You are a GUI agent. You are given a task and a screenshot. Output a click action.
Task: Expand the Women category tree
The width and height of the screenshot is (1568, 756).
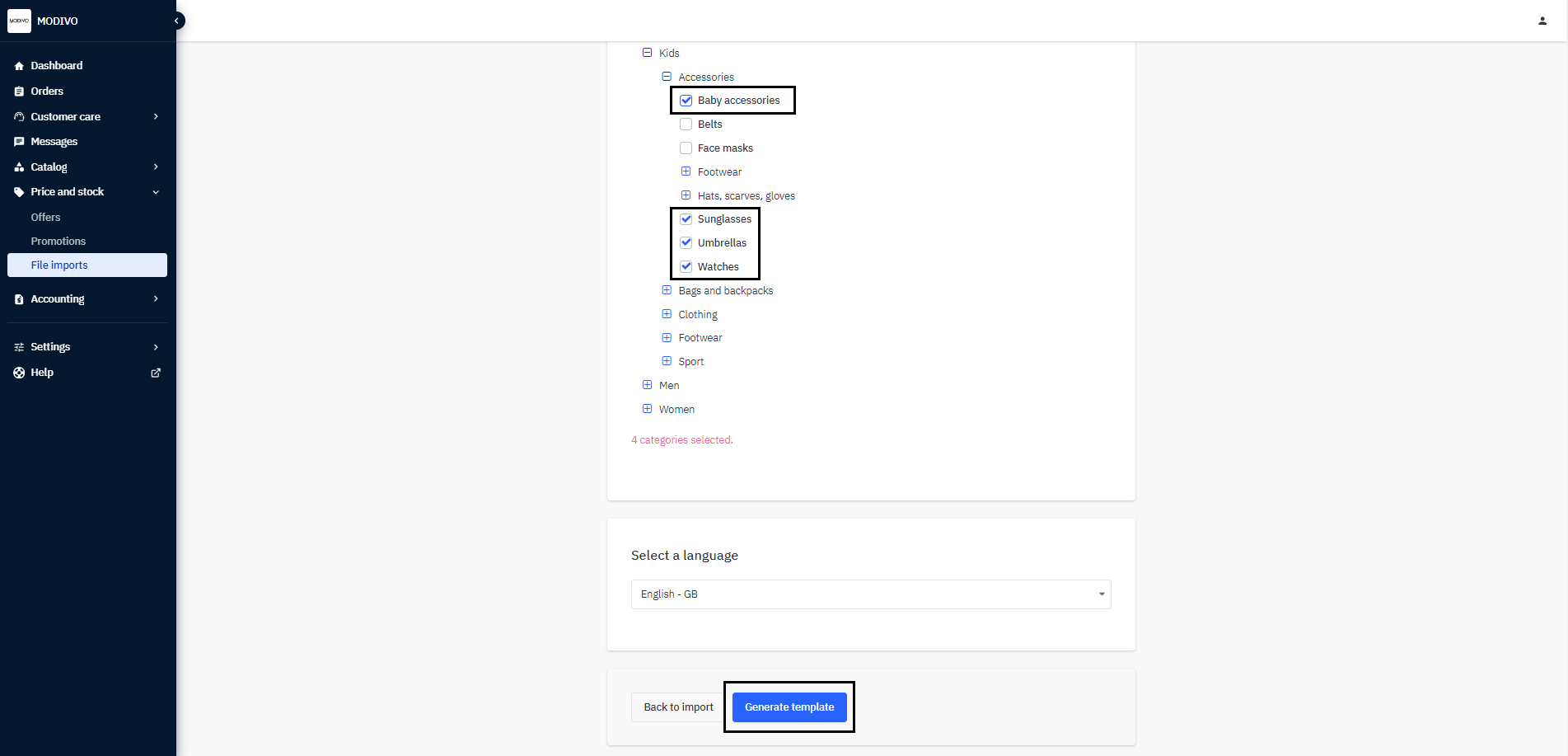click(x=648, y=409)
